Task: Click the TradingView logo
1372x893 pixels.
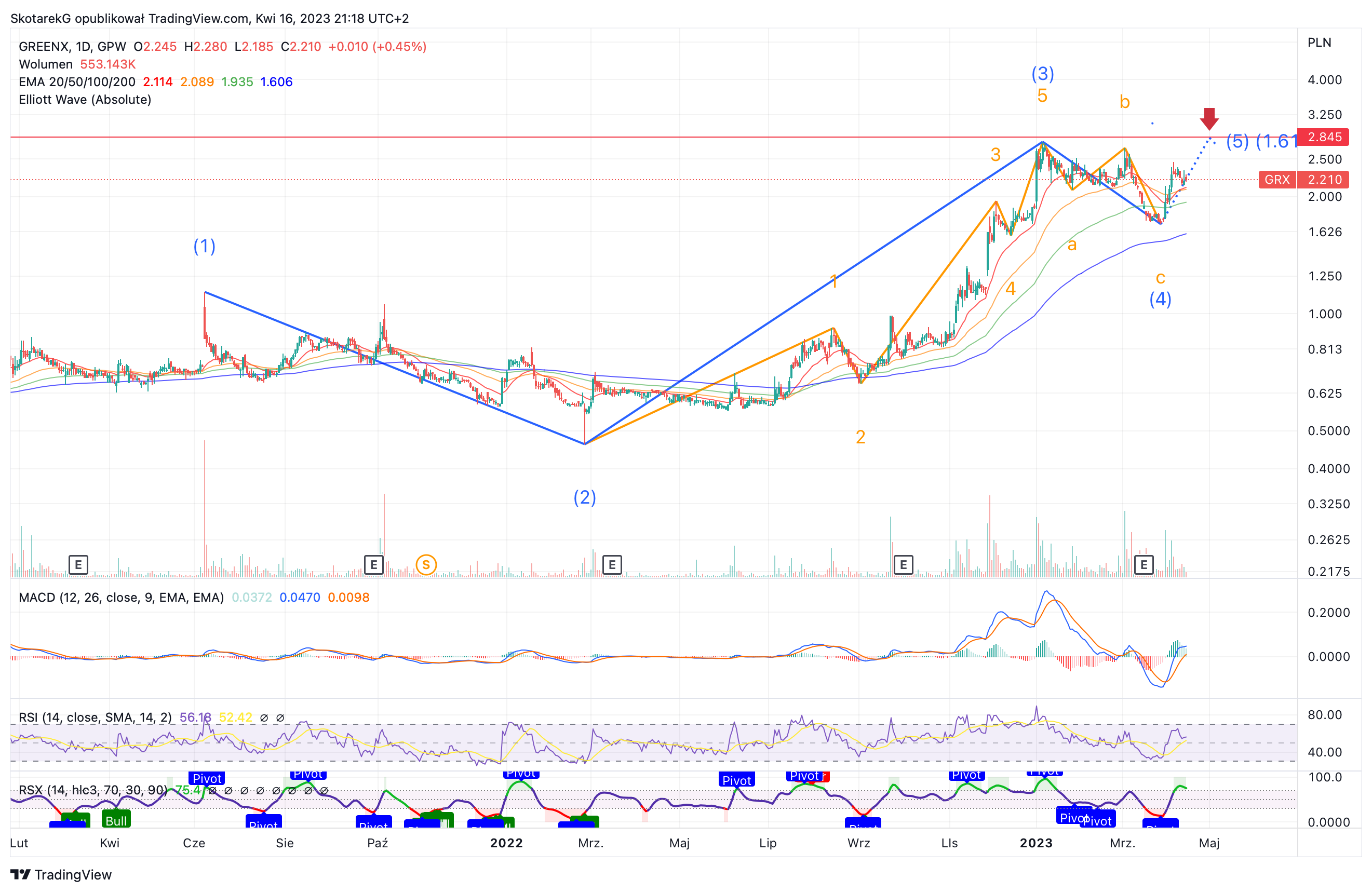Action: 61,874
